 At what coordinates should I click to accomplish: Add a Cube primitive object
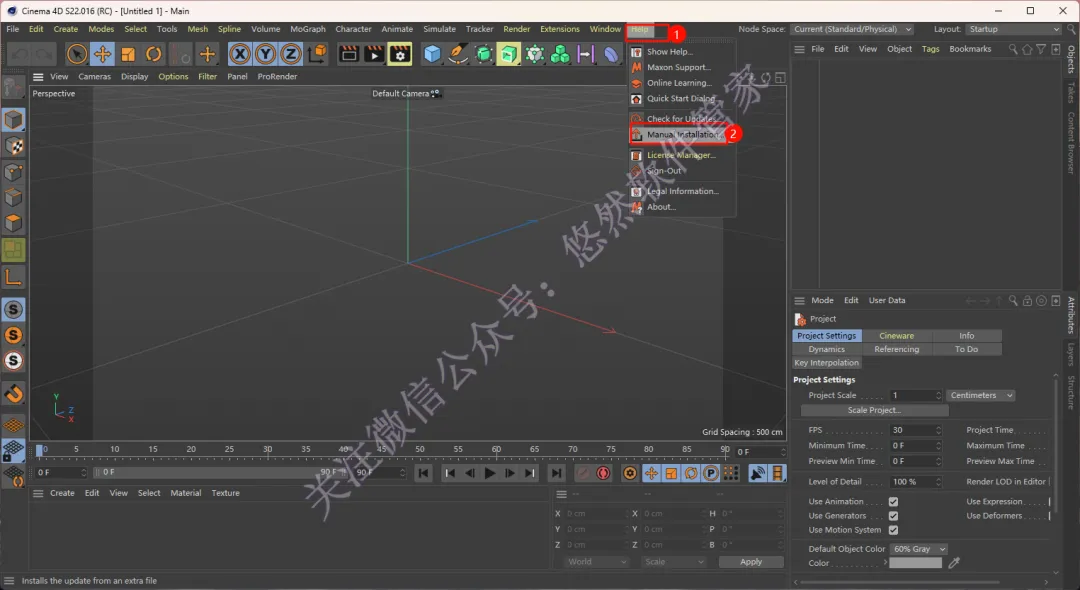click(432, 54)
